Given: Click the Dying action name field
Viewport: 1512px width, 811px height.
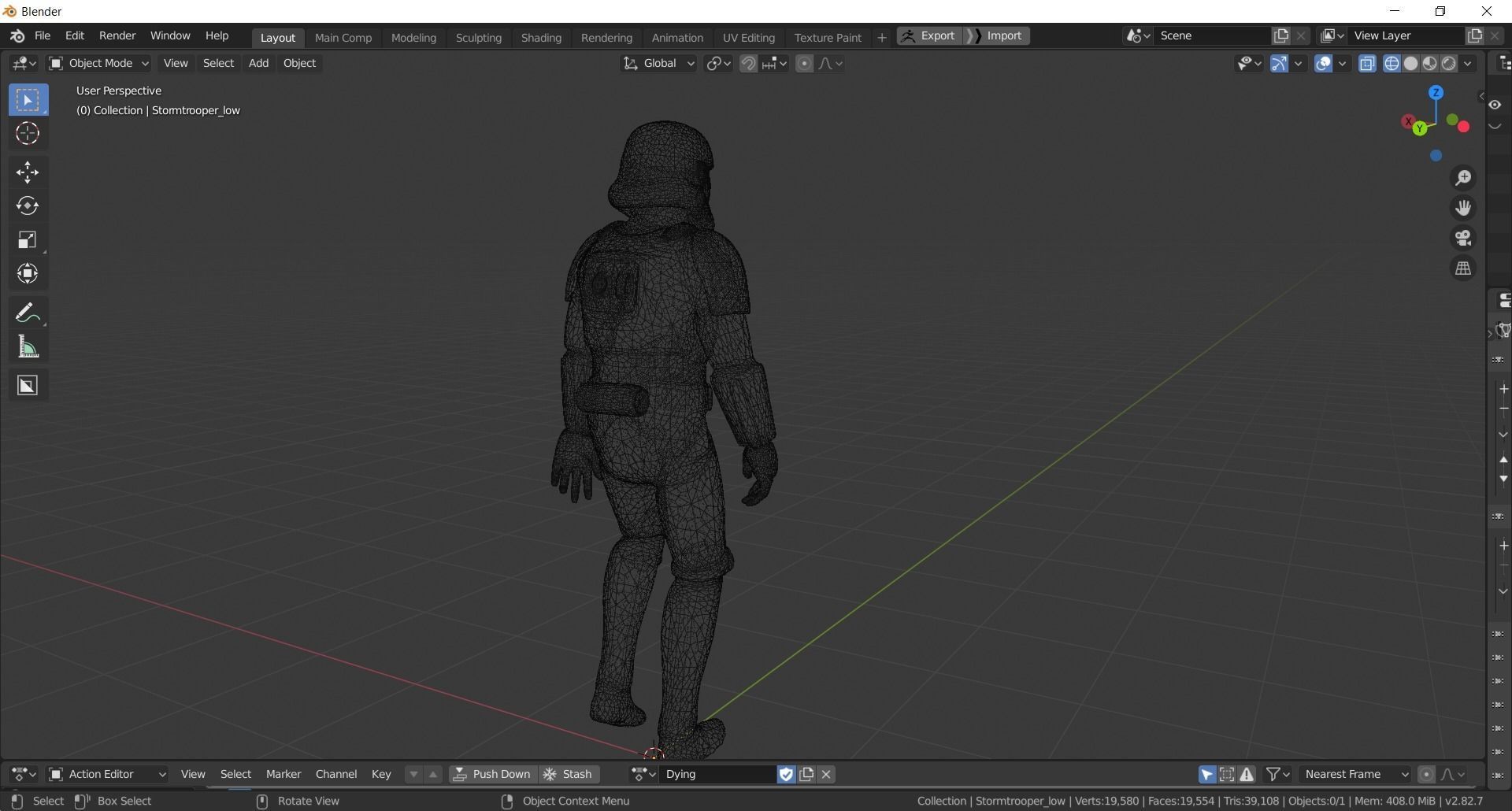Looking at the screenshot, I should tap(717, 775).
